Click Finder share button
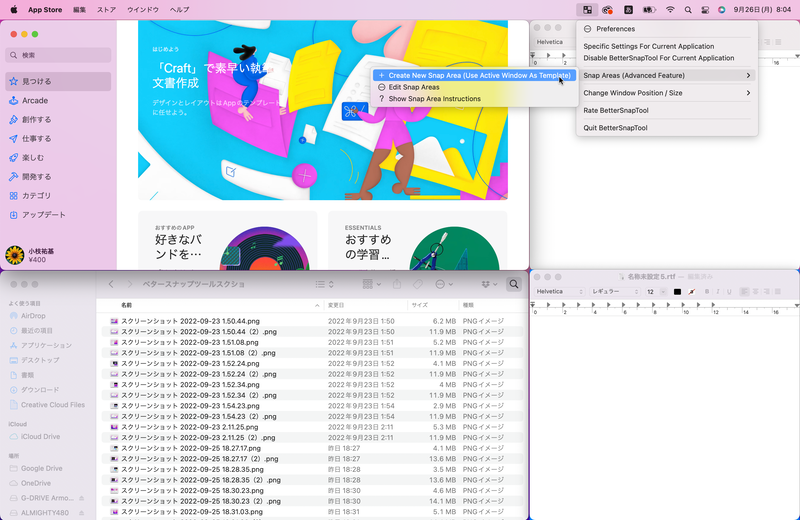Image resolution: width=800 pixels, height=520 pixels. coord(397,284)
